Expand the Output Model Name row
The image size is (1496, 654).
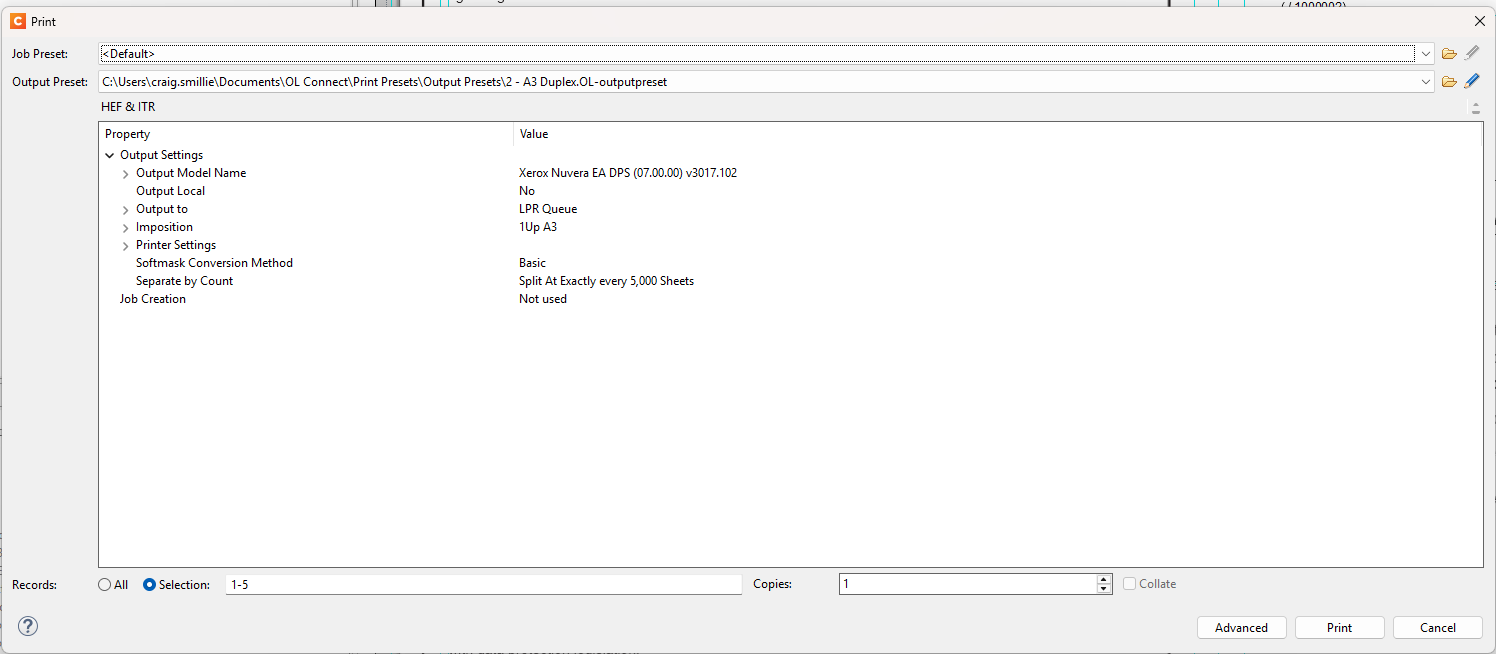click(x=126, y=174)
